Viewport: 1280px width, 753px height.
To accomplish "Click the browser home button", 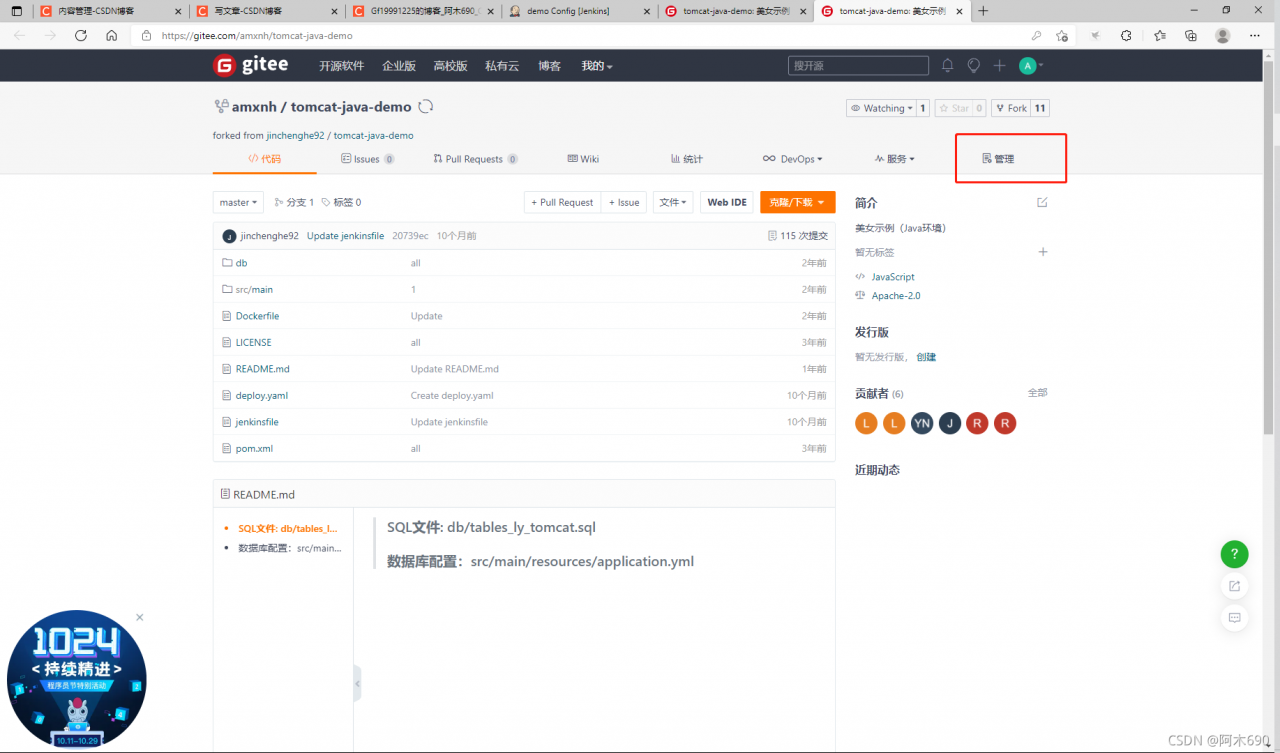I will (x=112, y=35).
